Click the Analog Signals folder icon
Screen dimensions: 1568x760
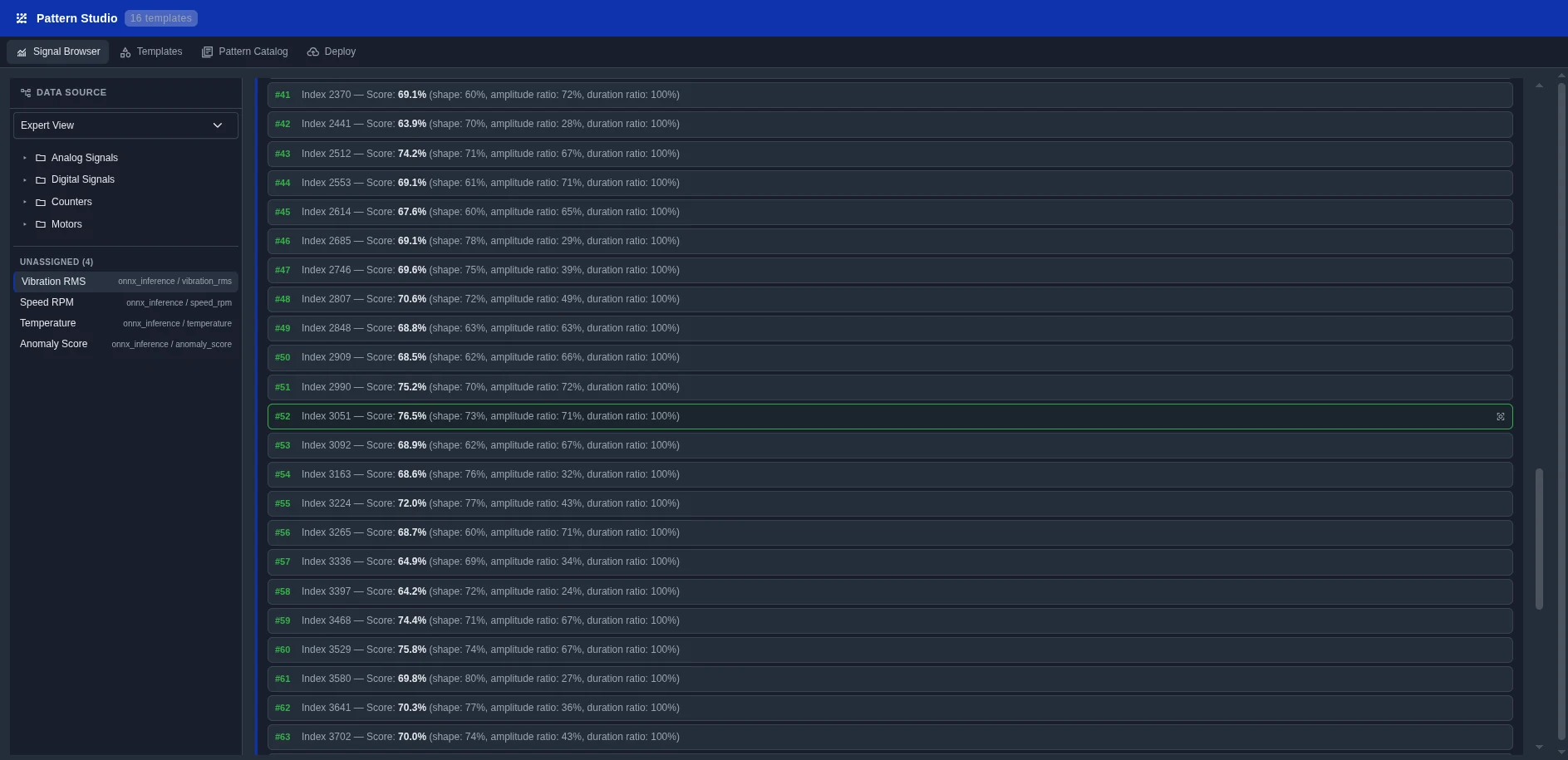(x=41, y=158)
